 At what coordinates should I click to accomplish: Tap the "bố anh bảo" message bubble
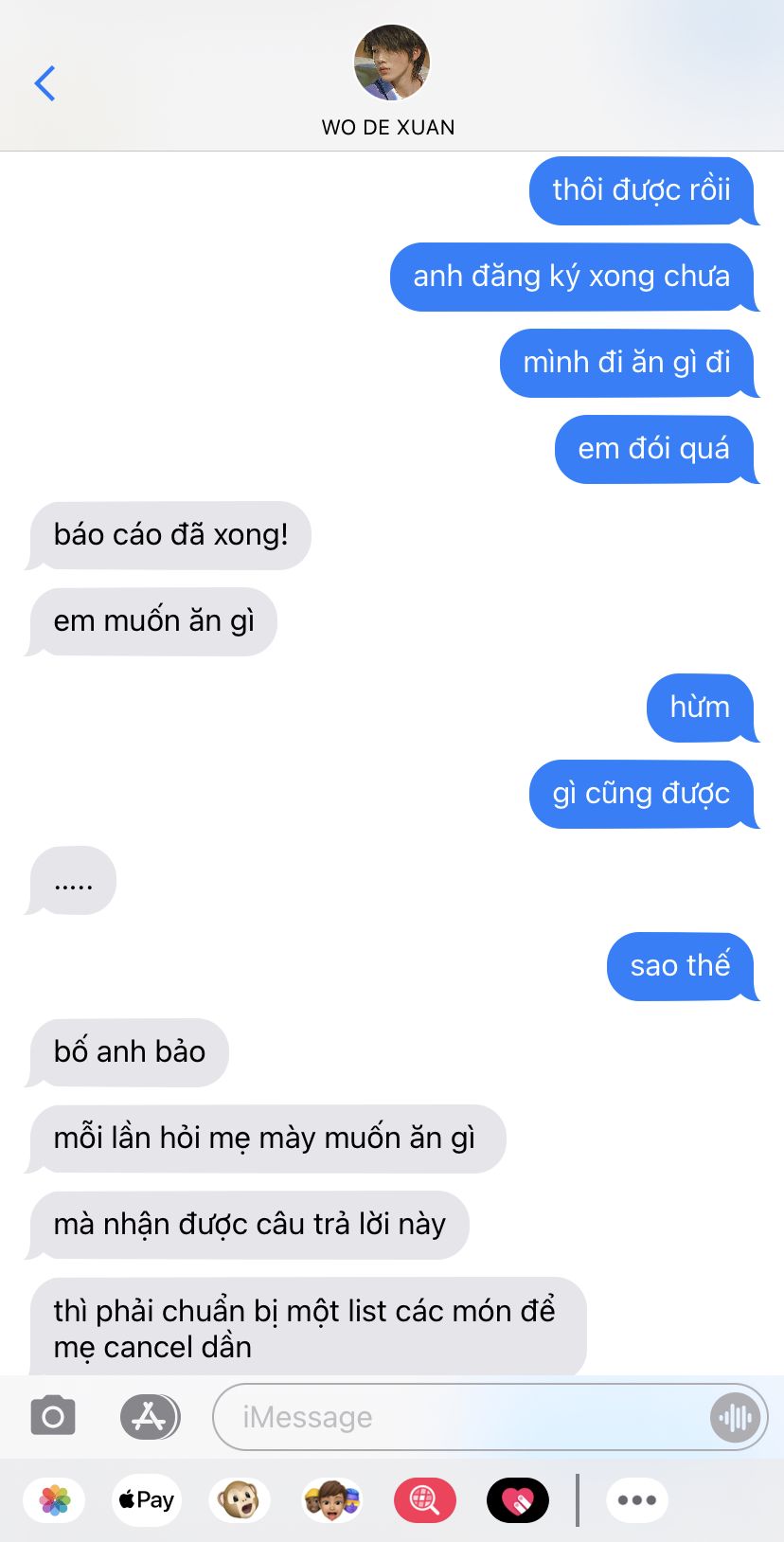click(x=128, y=1052)
